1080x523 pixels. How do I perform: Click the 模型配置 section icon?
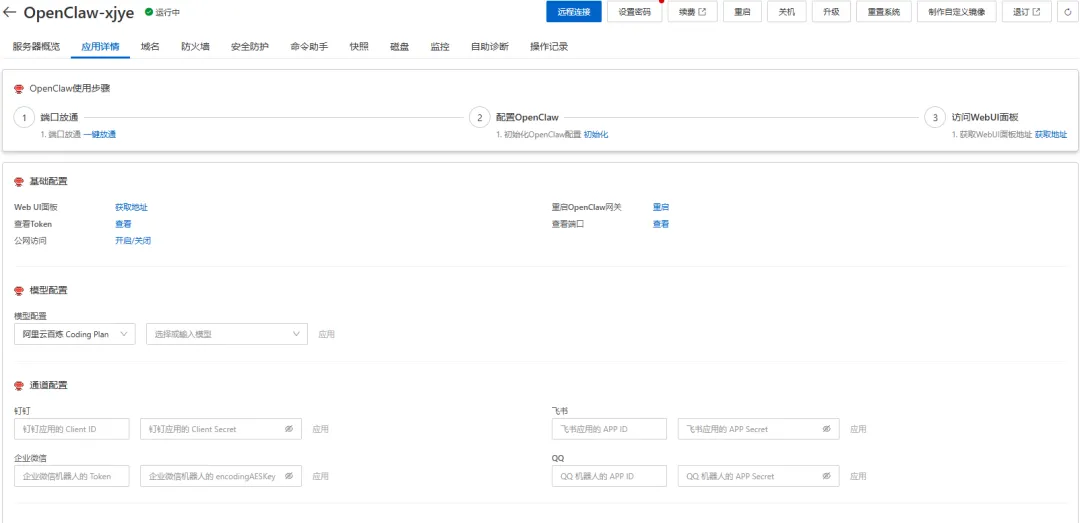click(19, 290)
